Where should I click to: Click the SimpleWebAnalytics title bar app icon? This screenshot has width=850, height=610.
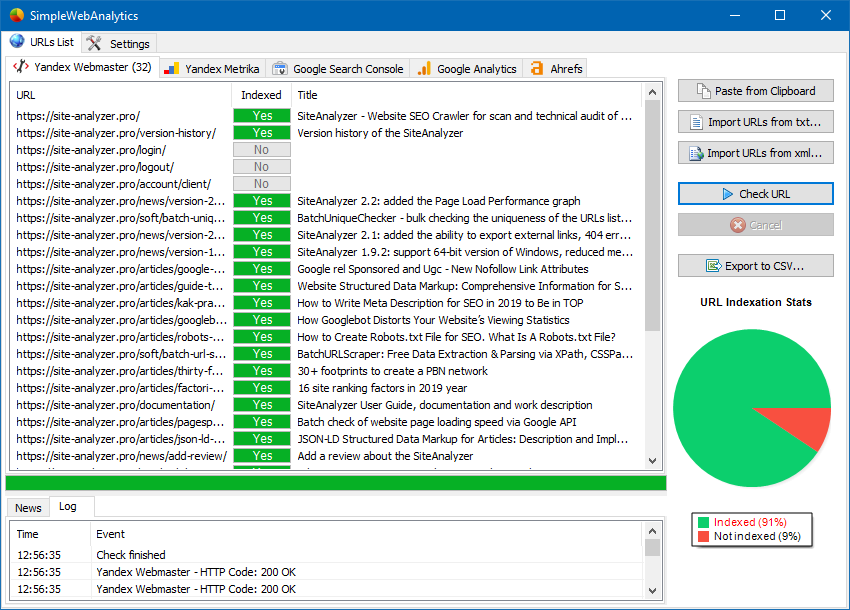click(16, 15)
